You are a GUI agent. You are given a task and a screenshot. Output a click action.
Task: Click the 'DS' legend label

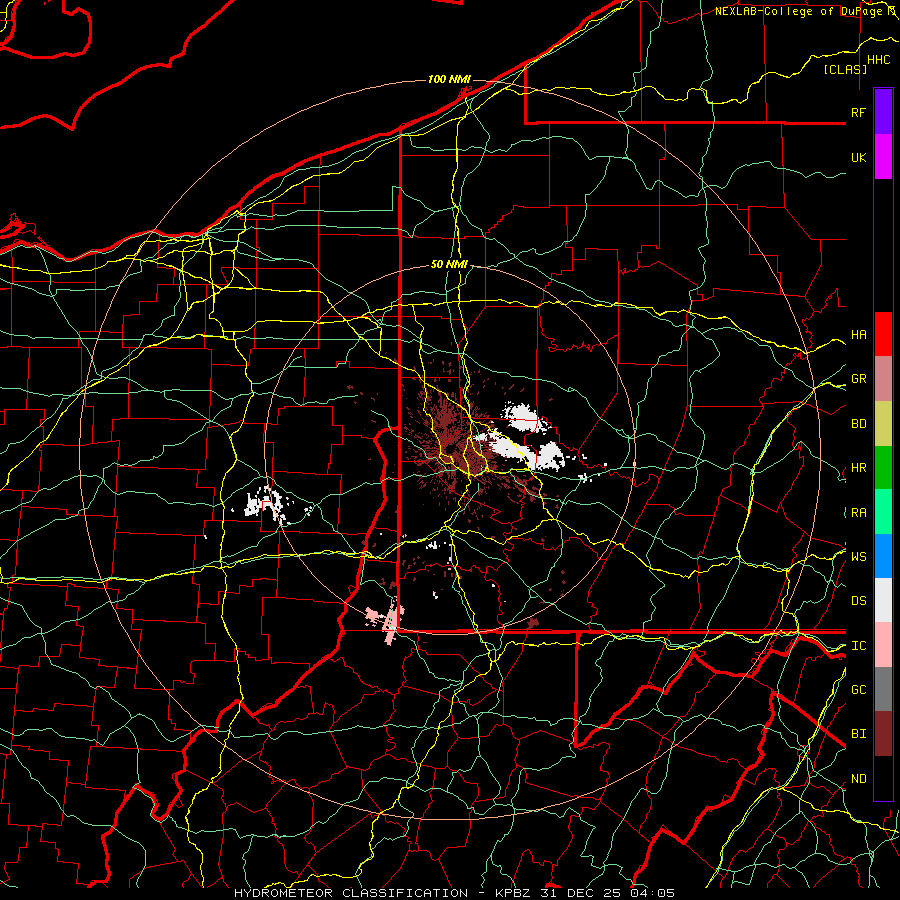click(858, 601)
